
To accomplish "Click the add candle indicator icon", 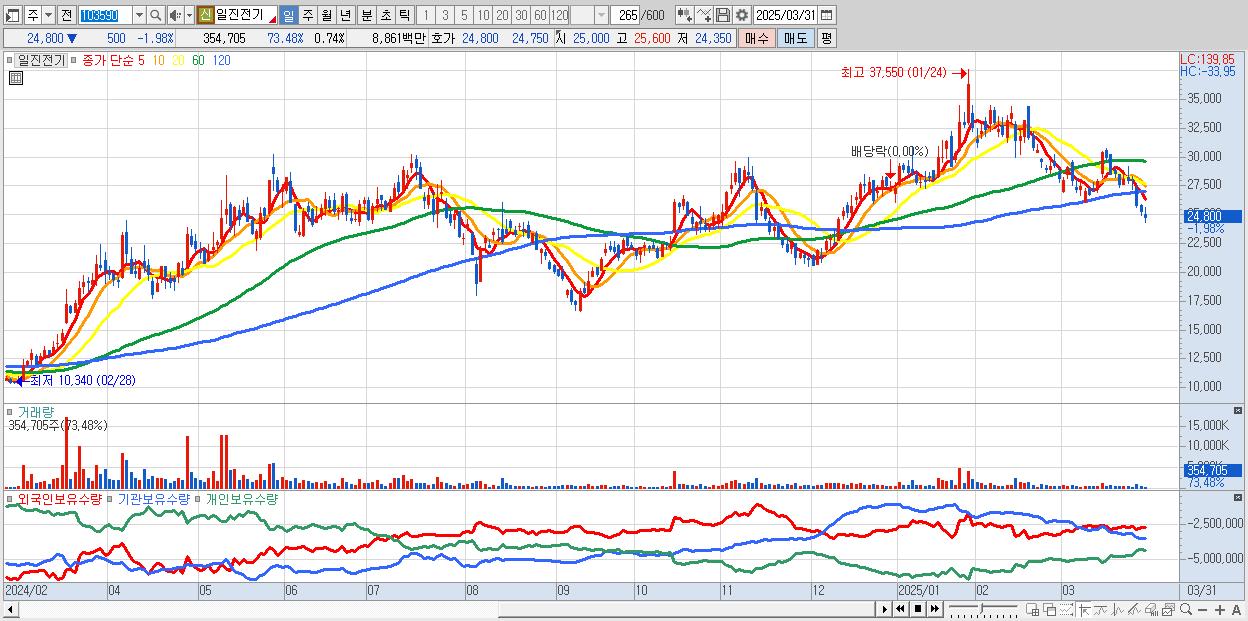I will [x=685, y=15].
